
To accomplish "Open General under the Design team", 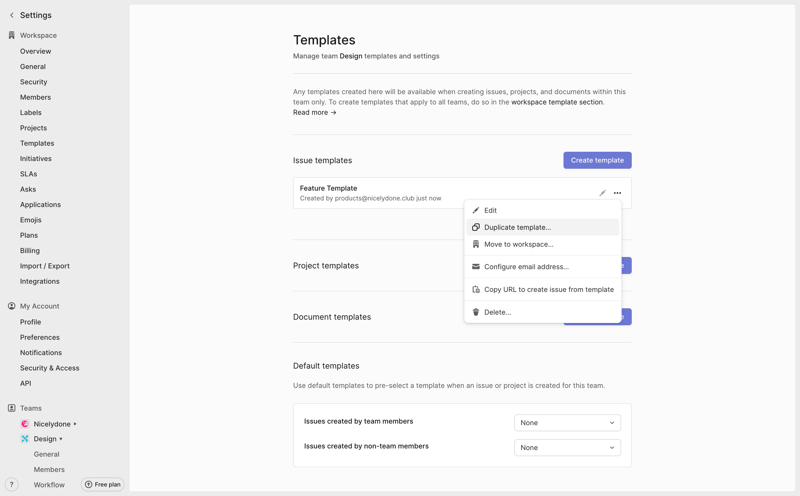I will click(x=46, y=454).
